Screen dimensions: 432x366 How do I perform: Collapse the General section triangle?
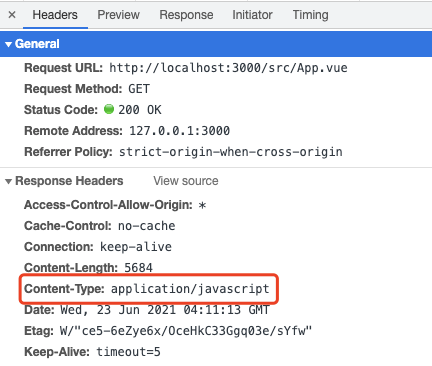pyautogui.click(x=8, y=44)
